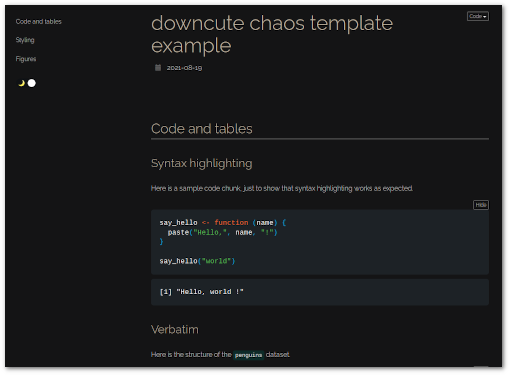The height and width of the screenshot is (375, 510).
Task: Click the date text 2021-08-19
Action: click(x=184, y=68)
